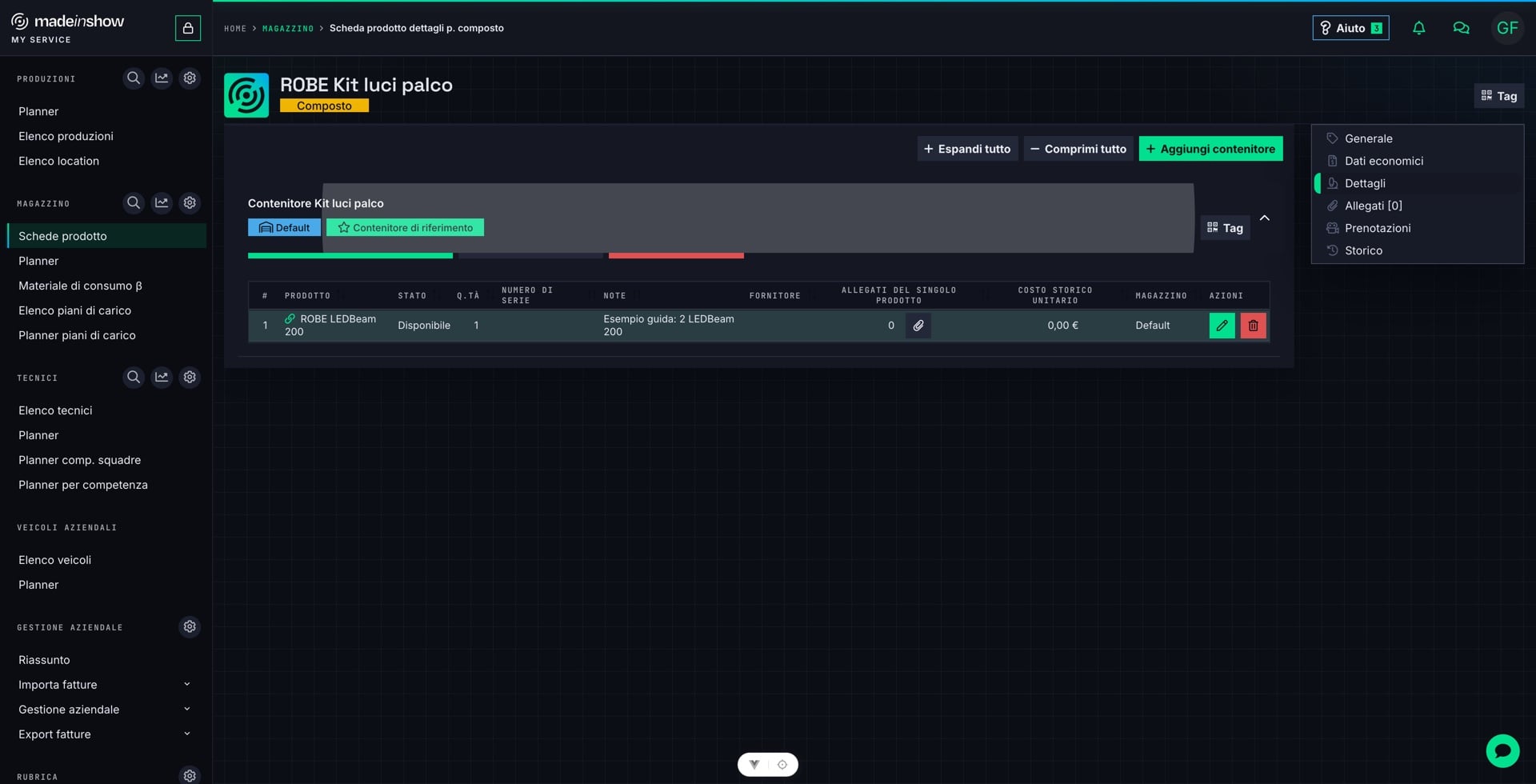Click Aggiungi contenitore button

pos(1210,149)
